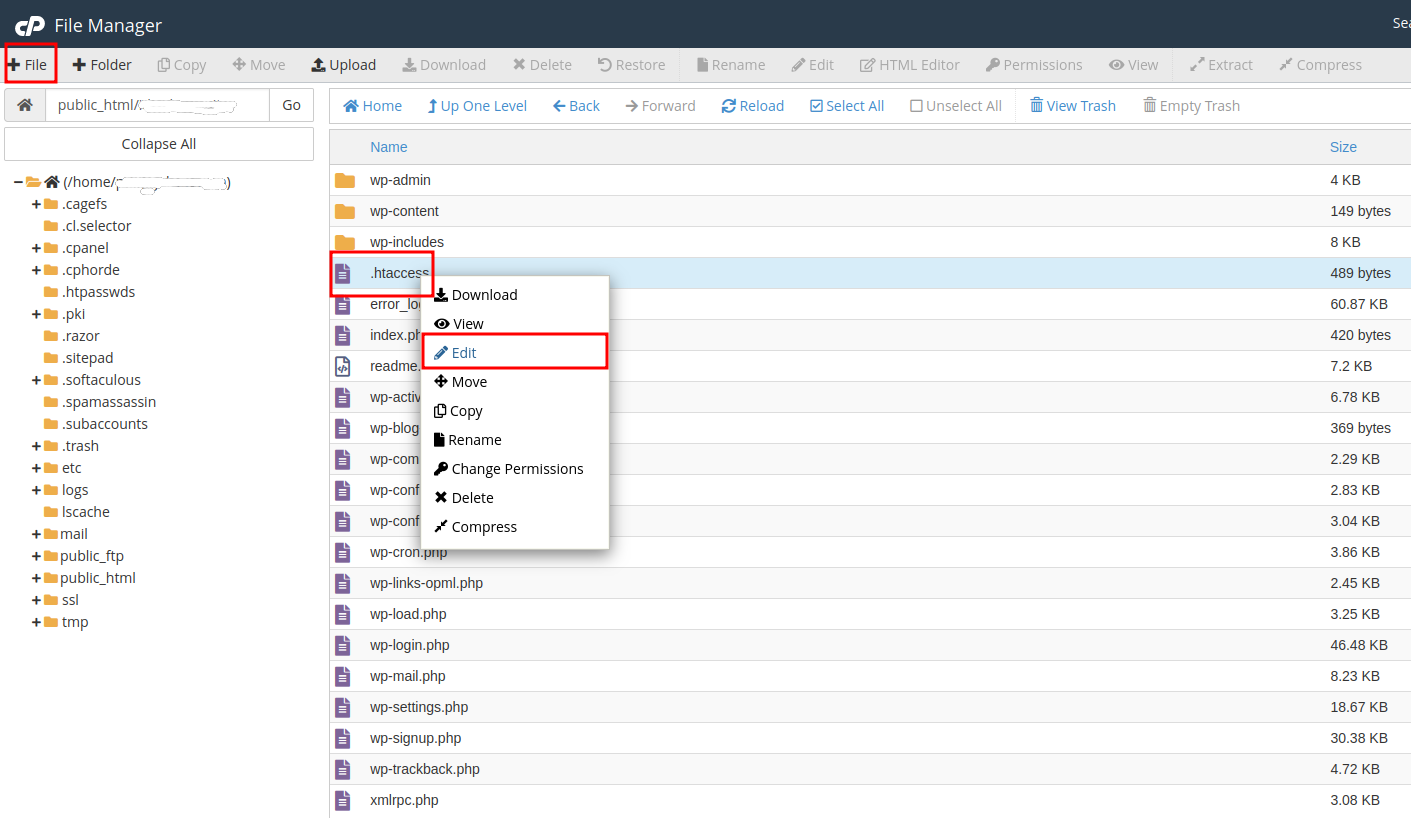This screenshot has height=818, width=1411.
Task: Create a new file with +File
Action: pyautogui.click(x=28, y=65)
